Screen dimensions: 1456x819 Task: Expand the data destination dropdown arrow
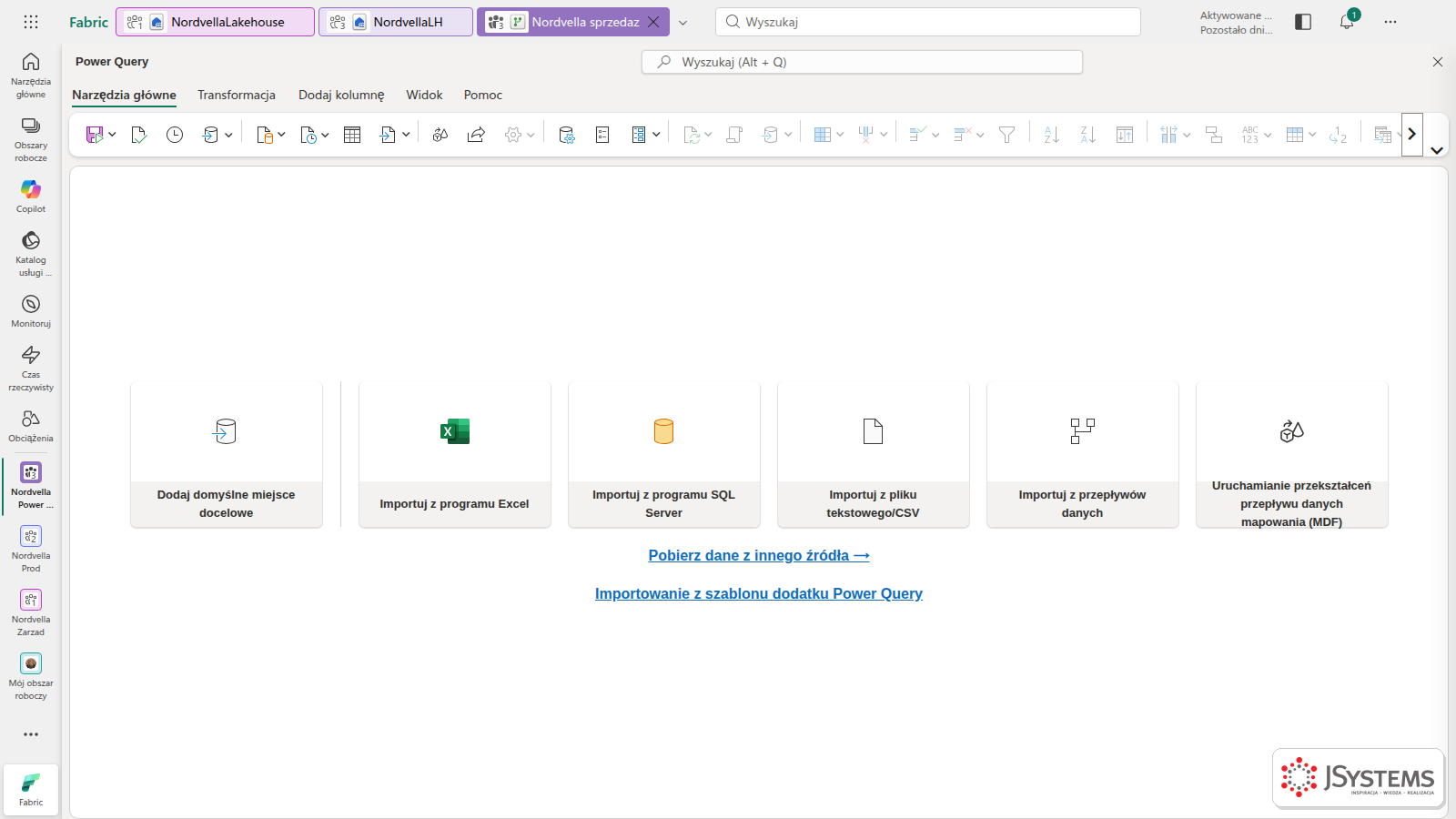228,135
